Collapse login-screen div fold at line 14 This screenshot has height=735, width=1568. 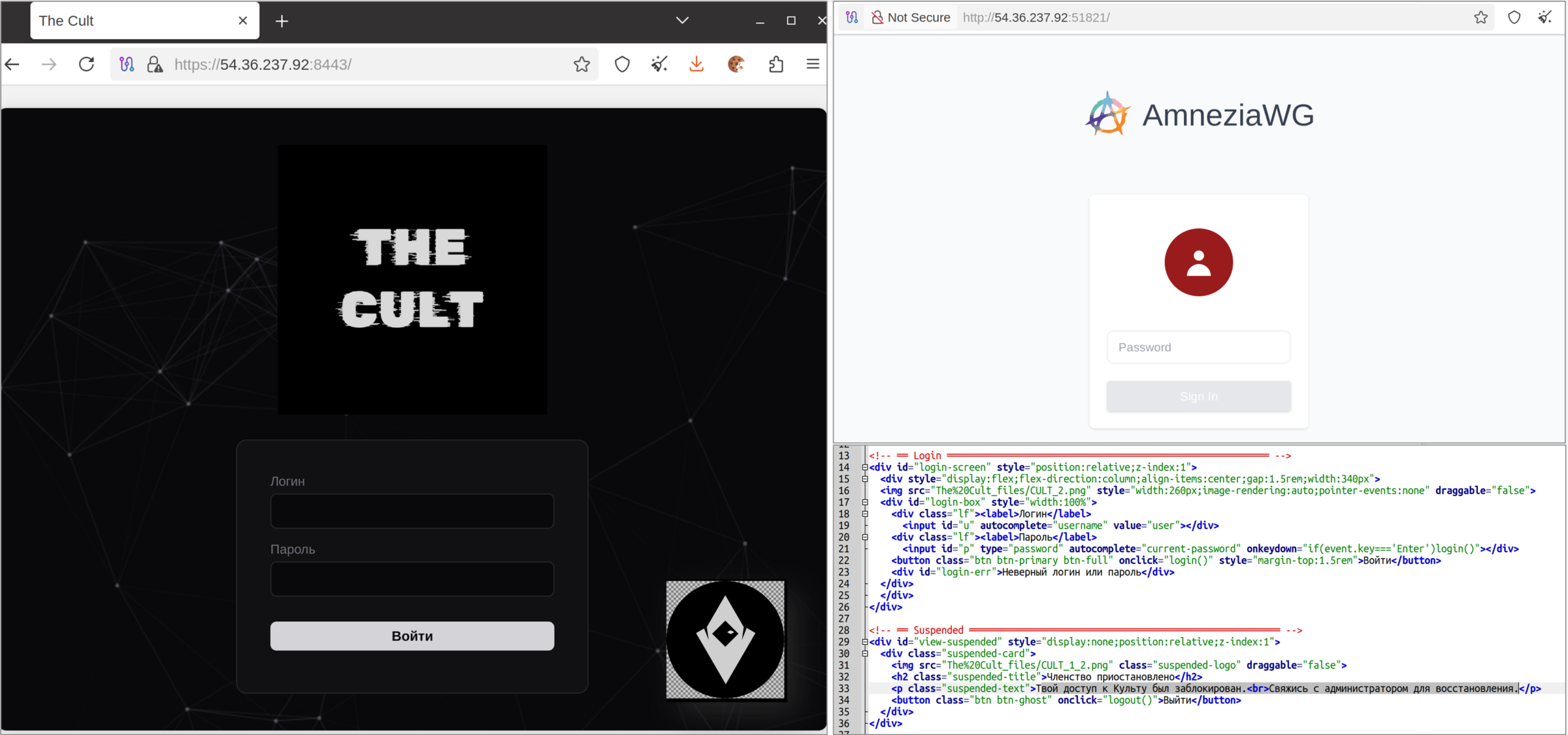point(865,467)
